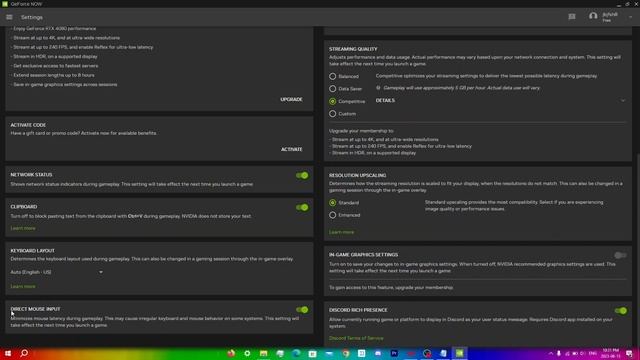
Task: Click the Keyboard Layout heading
Action: (33, 251)
